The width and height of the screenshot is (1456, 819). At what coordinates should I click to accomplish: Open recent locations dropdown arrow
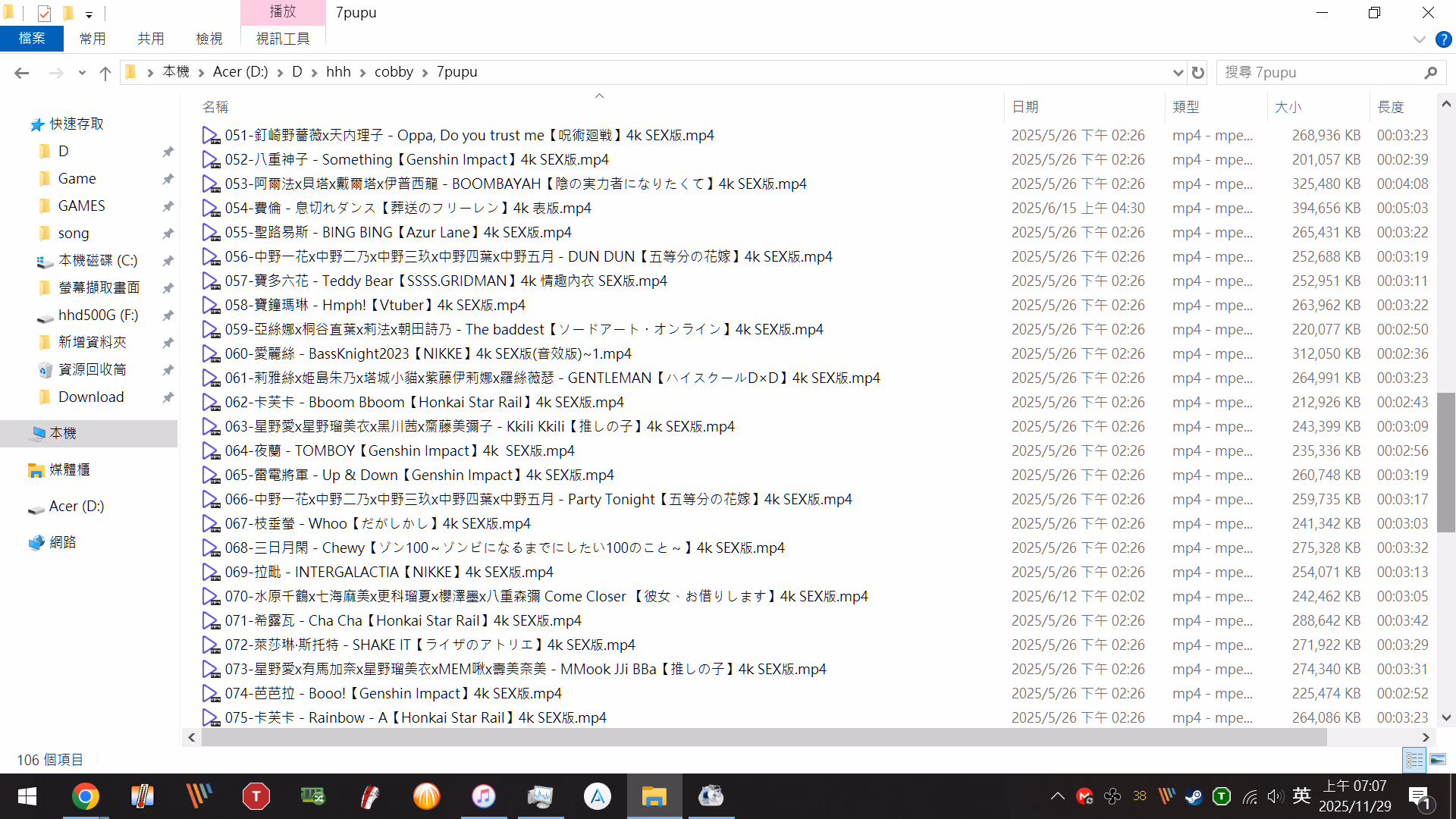pyautogui.click(x=82, y=73)
